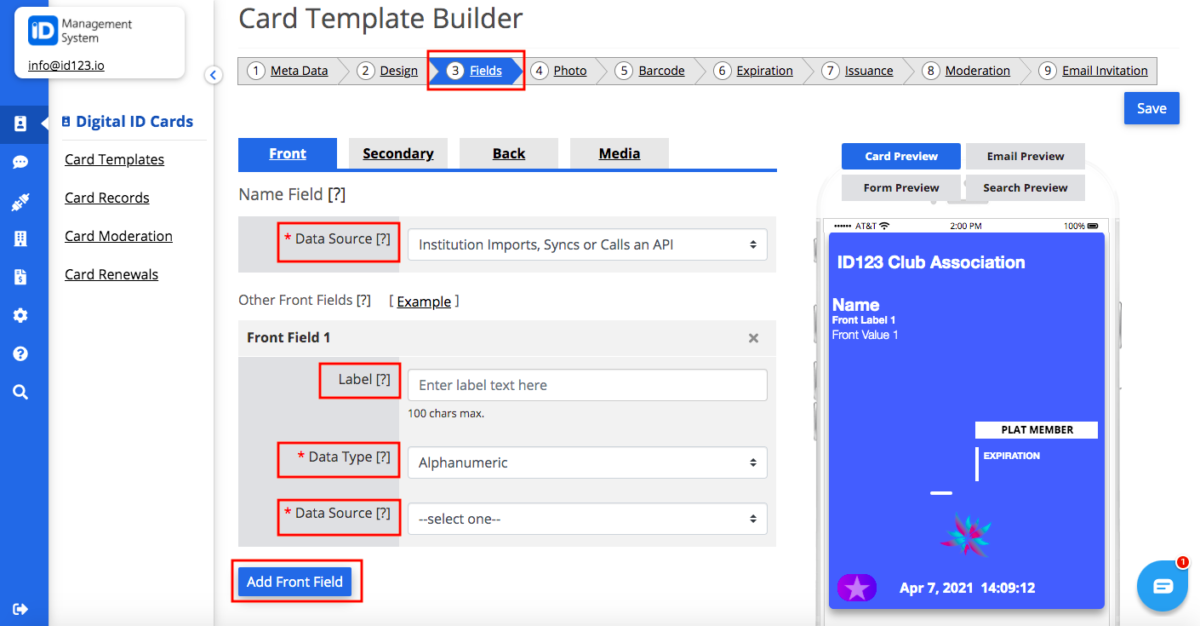This screenshot has height=626, width=1200.
Task: Click the logout icon at sidebar bottom
Action: click(x=20, y=608)
